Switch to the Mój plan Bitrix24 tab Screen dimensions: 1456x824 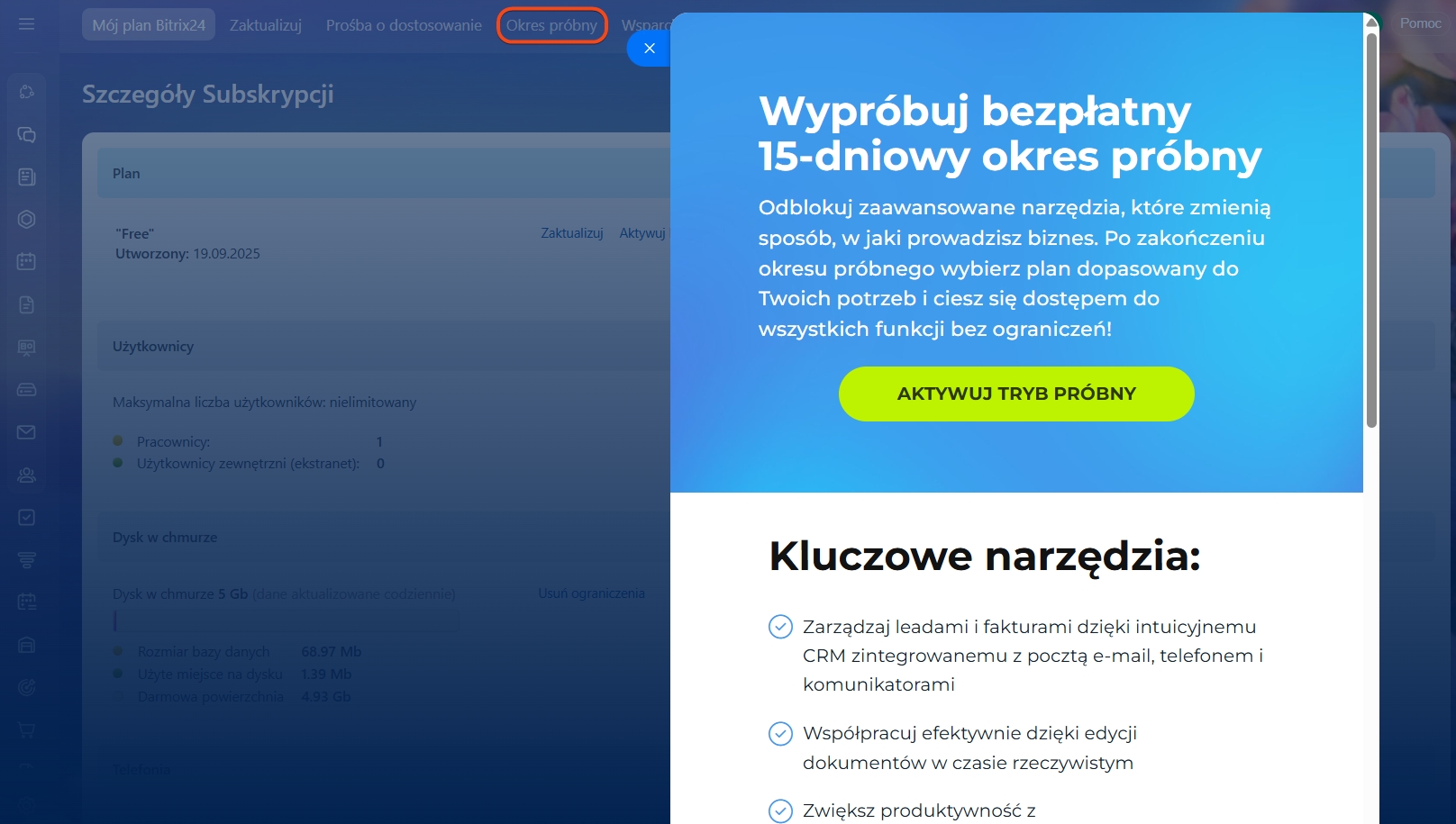149,25
